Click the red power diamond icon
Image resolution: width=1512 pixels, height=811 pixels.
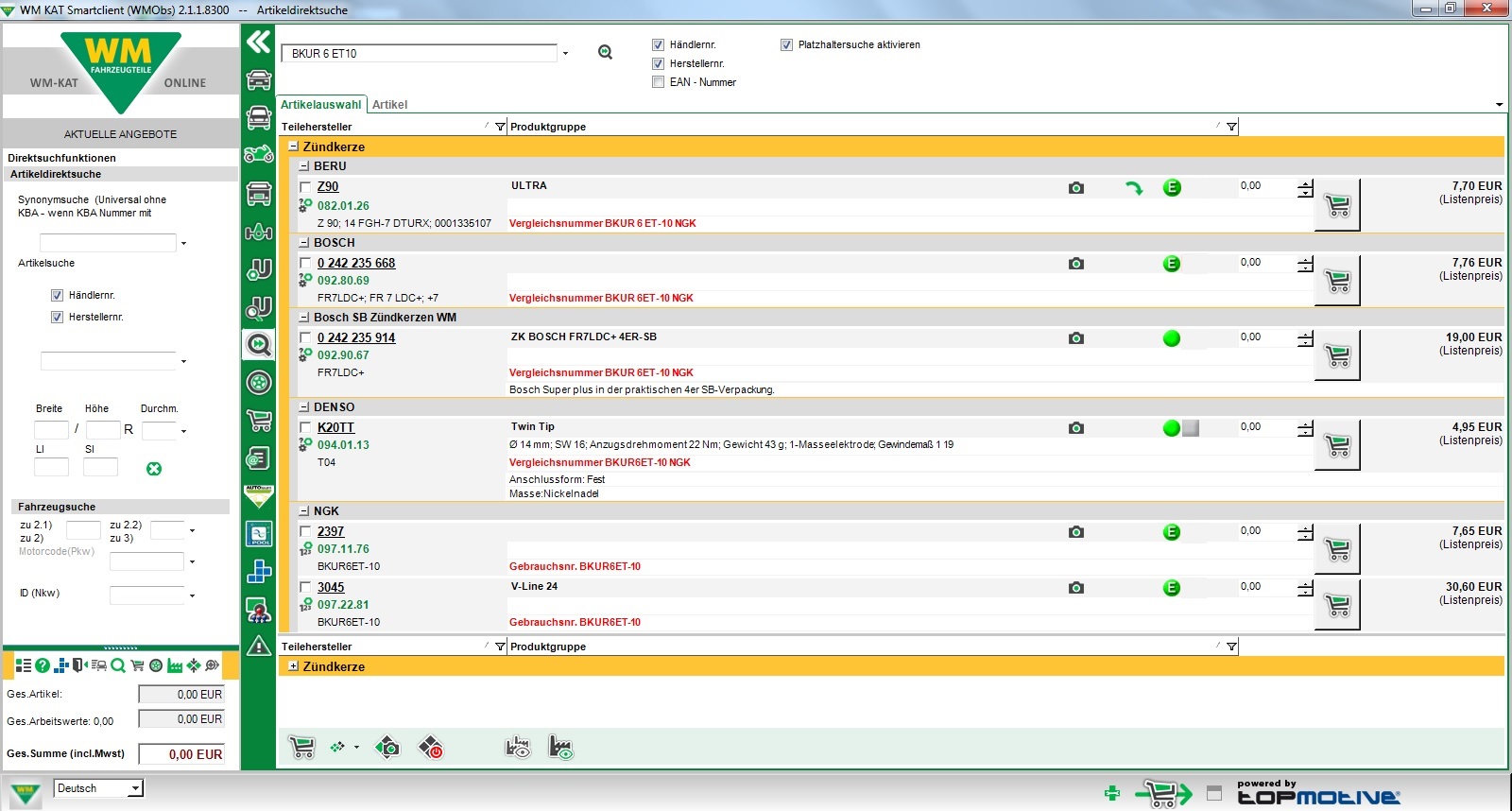(x=431, y=748)
